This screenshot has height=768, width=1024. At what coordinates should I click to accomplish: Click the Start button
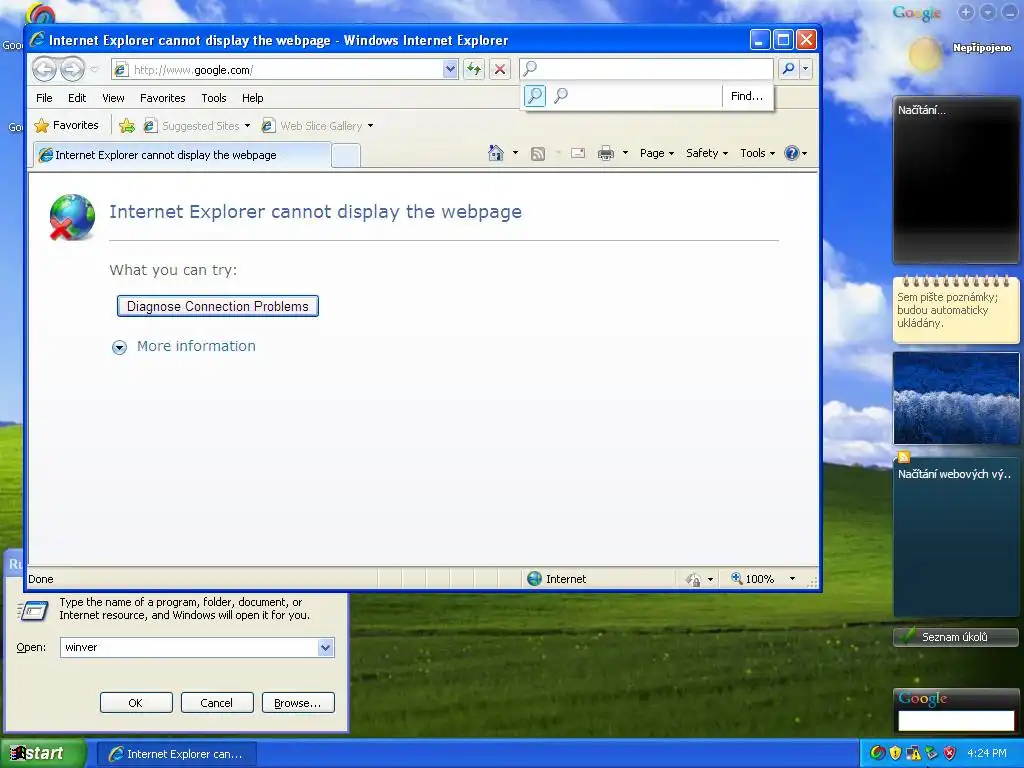click(42, 754)
